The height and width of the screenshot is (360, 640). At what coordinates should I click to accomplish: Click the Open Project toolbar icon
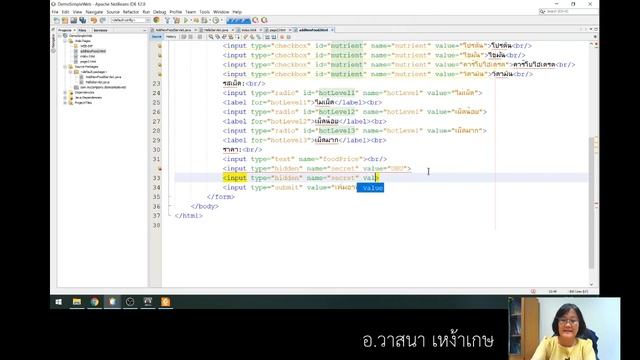click(74, 20)
